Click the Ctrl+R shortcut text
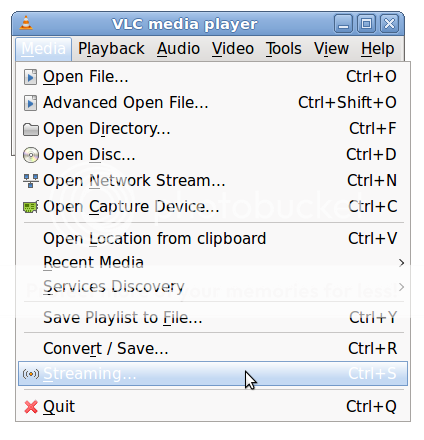This screenshot has width=424, height=440. (x=373, y=349)
